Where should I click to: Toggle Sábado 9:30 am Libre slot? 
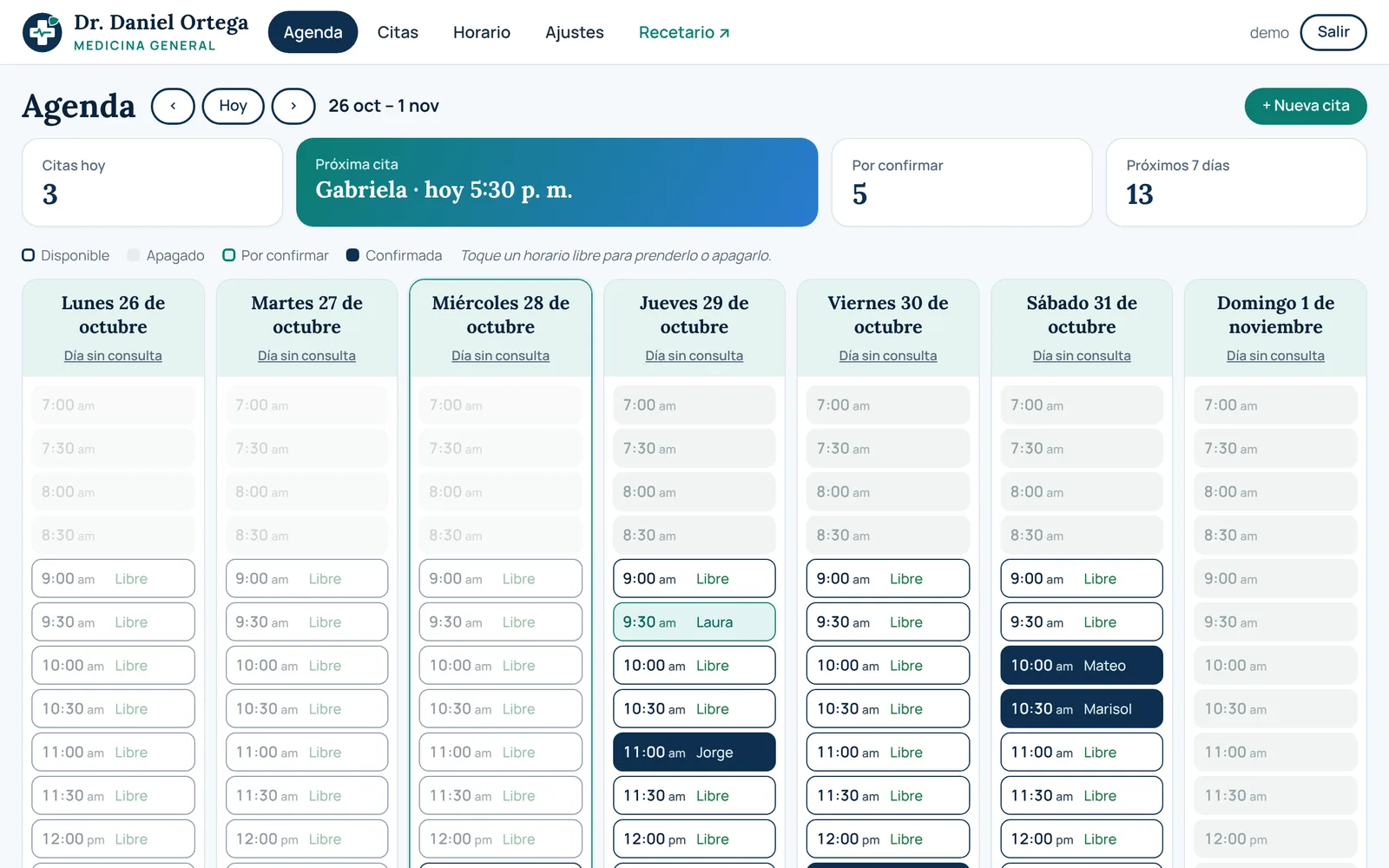tap(1082, 621)
